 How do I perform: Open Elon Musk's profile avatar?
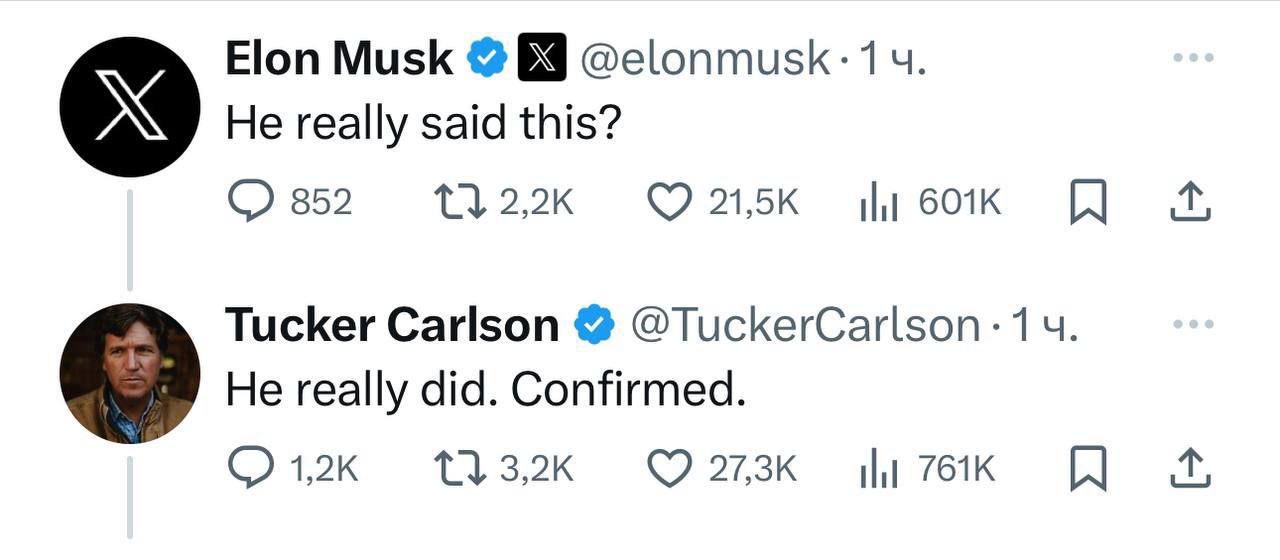(130, 107)
